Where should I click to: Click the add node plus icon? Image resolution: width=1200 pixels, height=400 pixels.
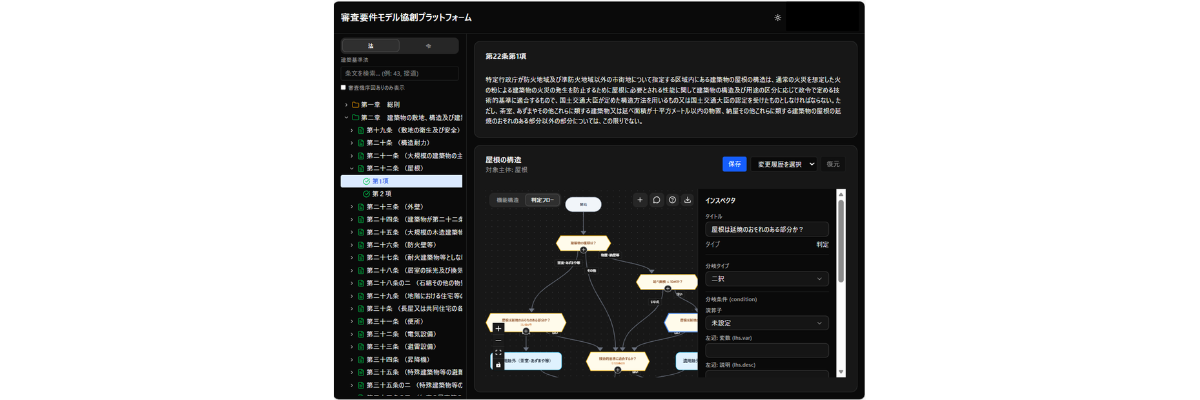click(640, 200)
